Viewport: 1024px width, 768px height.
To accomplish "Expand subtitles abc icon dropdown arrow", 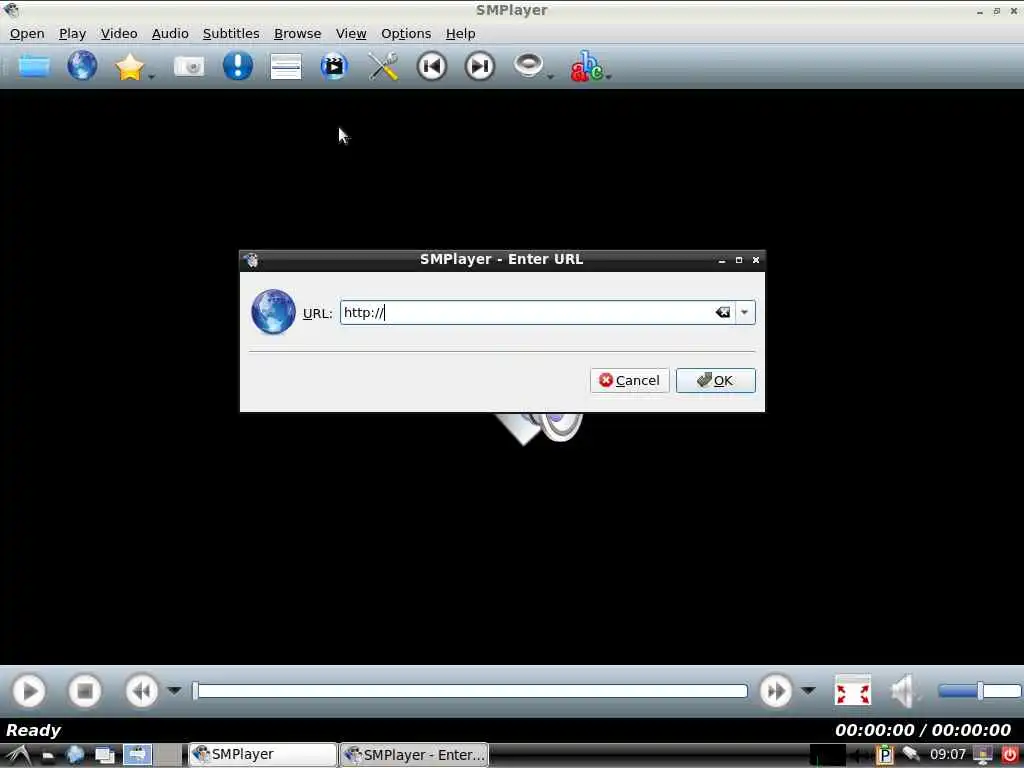I will pos(609,77).
